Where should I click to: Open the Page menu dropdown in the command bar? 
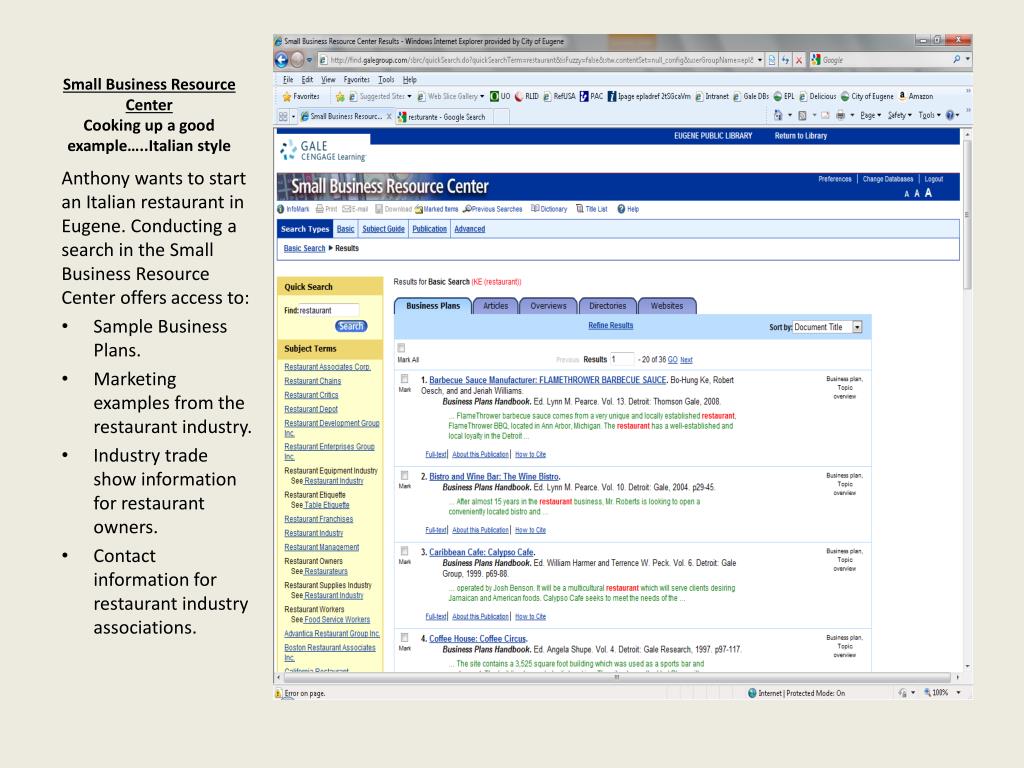click(x=871, y=116)
